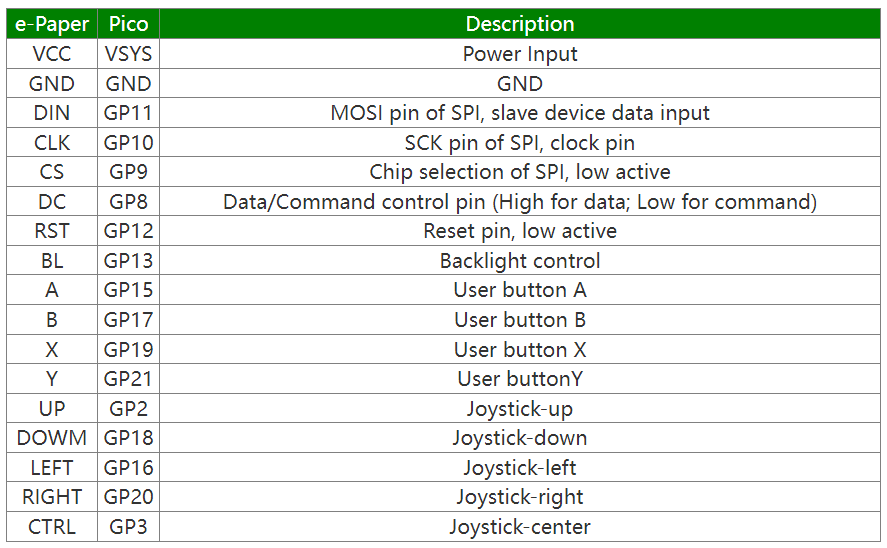Select the RST pin cell
Screen dimensions: 887x548
click(x=52, y=231)
